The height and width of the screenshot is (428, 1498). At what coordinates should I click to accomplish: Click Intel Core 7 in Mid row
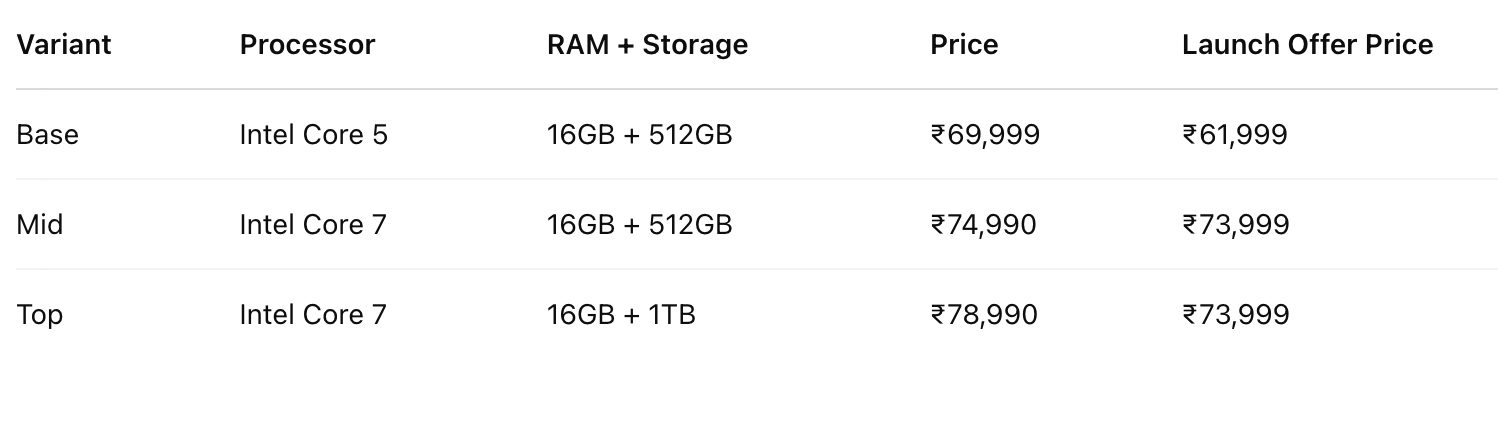pos(313,224)
